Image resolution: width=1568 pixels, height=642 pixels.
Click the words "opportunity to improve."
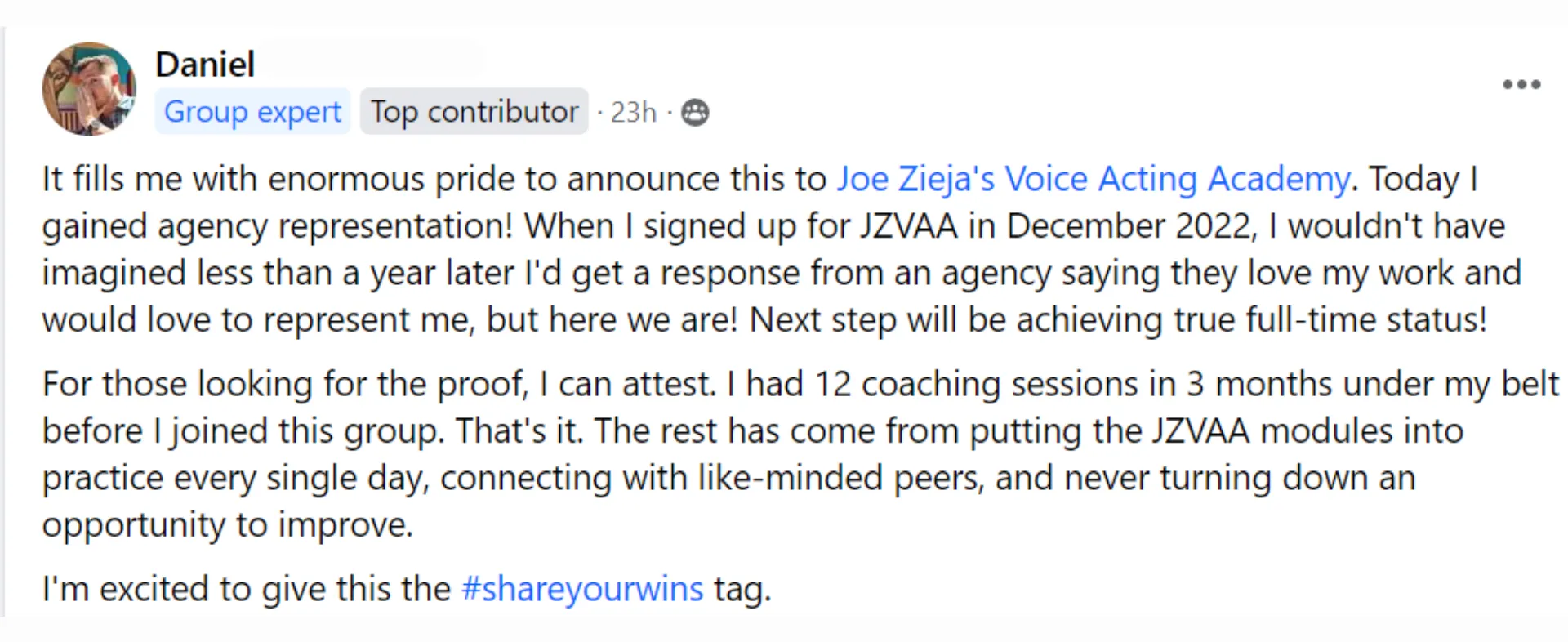click(x=228, y=524)
